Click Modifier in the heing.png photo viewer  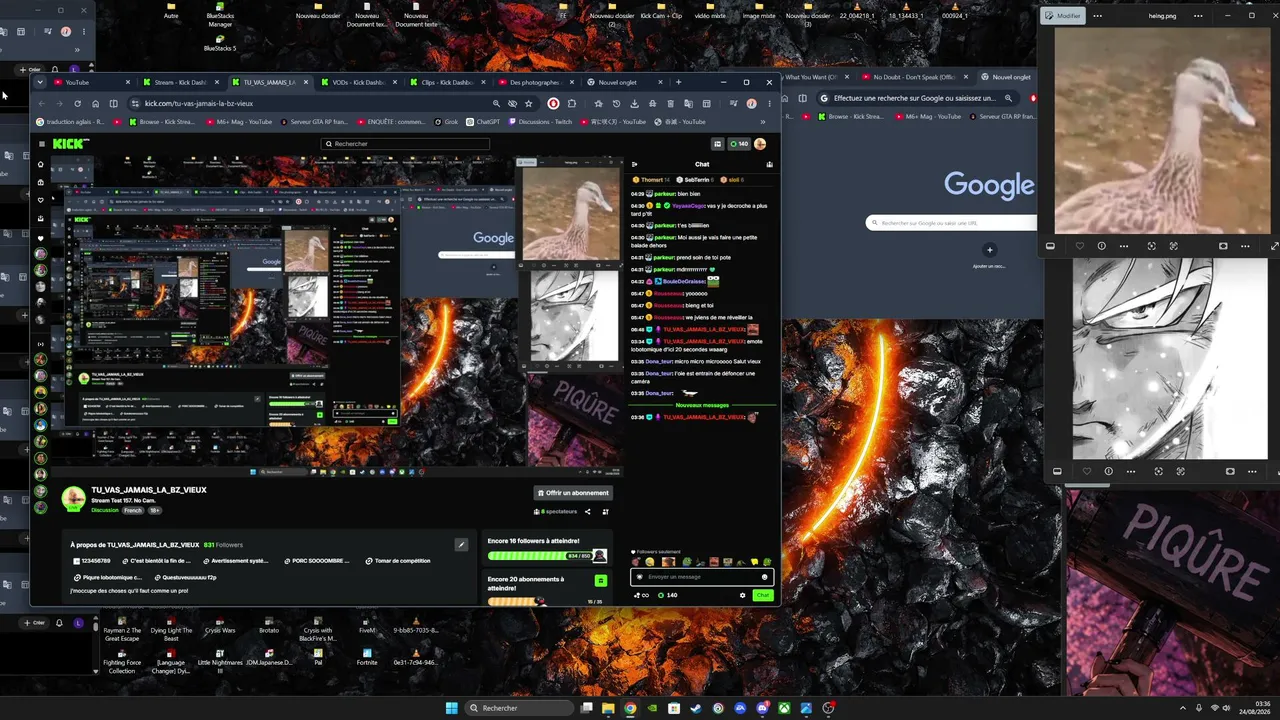pyautogui.click(x=1063, y=16)
